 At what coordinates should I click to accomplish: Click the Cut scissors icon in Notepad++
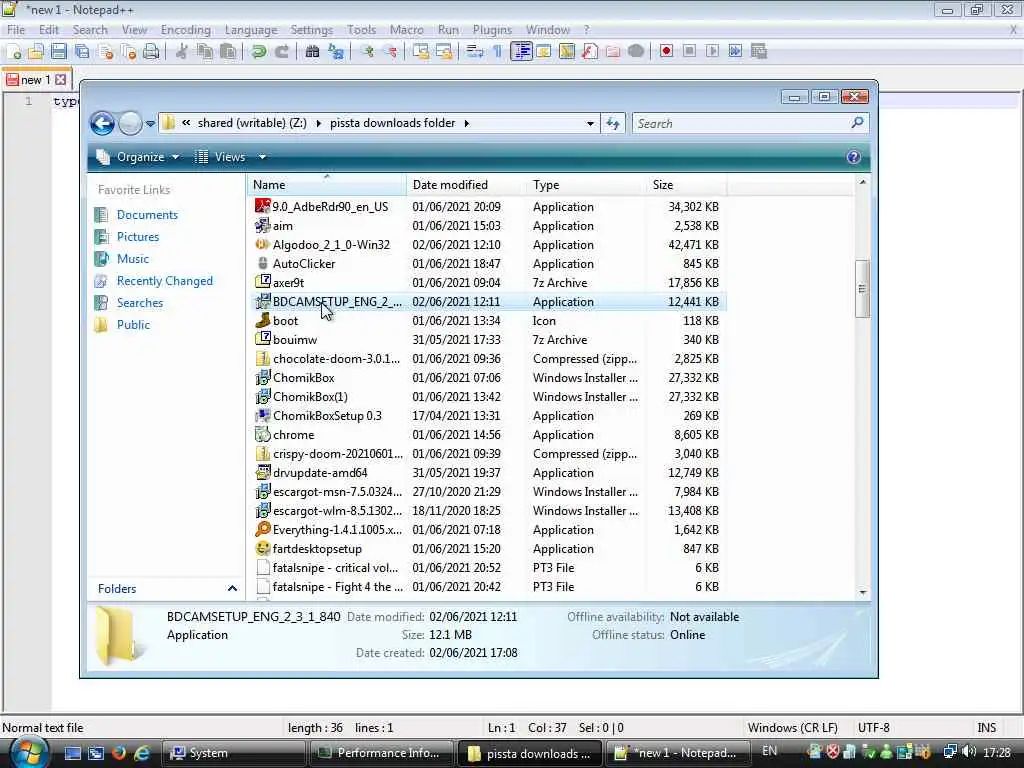[x=182, y=52]
